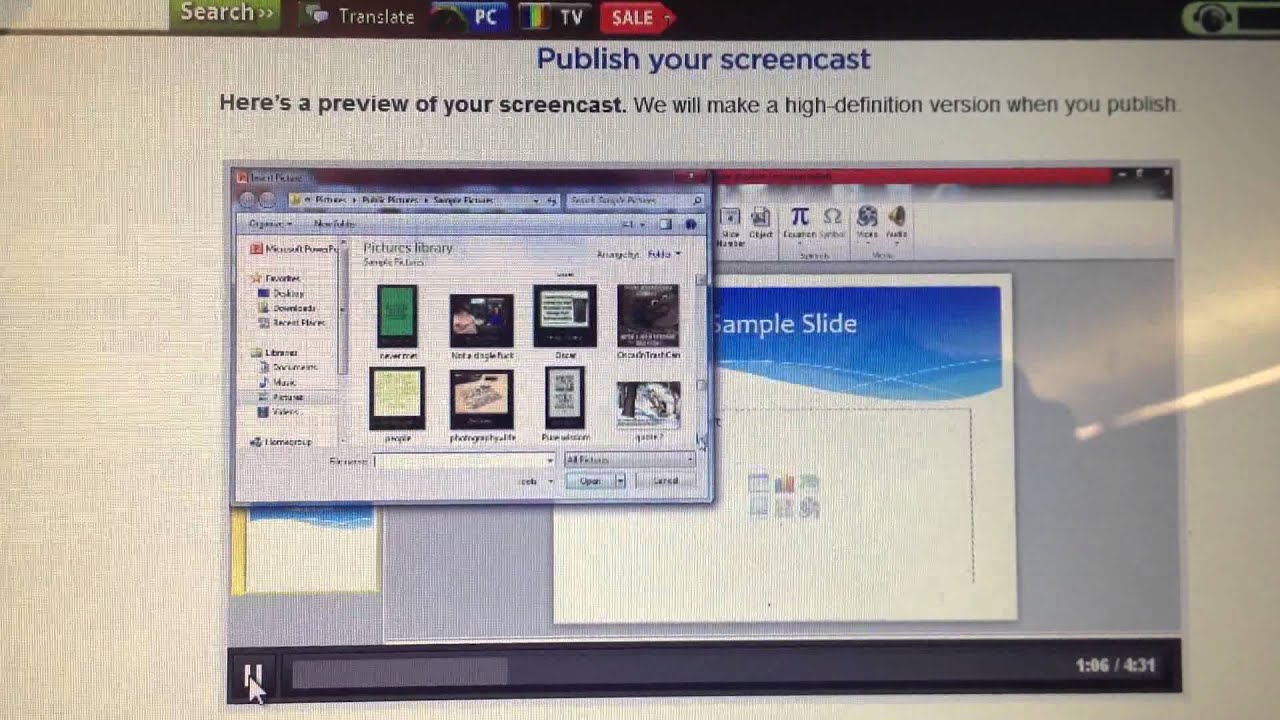Click the red SALE toolbar button
The width and height of the screenshot is (1280, 720).
[637, 17]
